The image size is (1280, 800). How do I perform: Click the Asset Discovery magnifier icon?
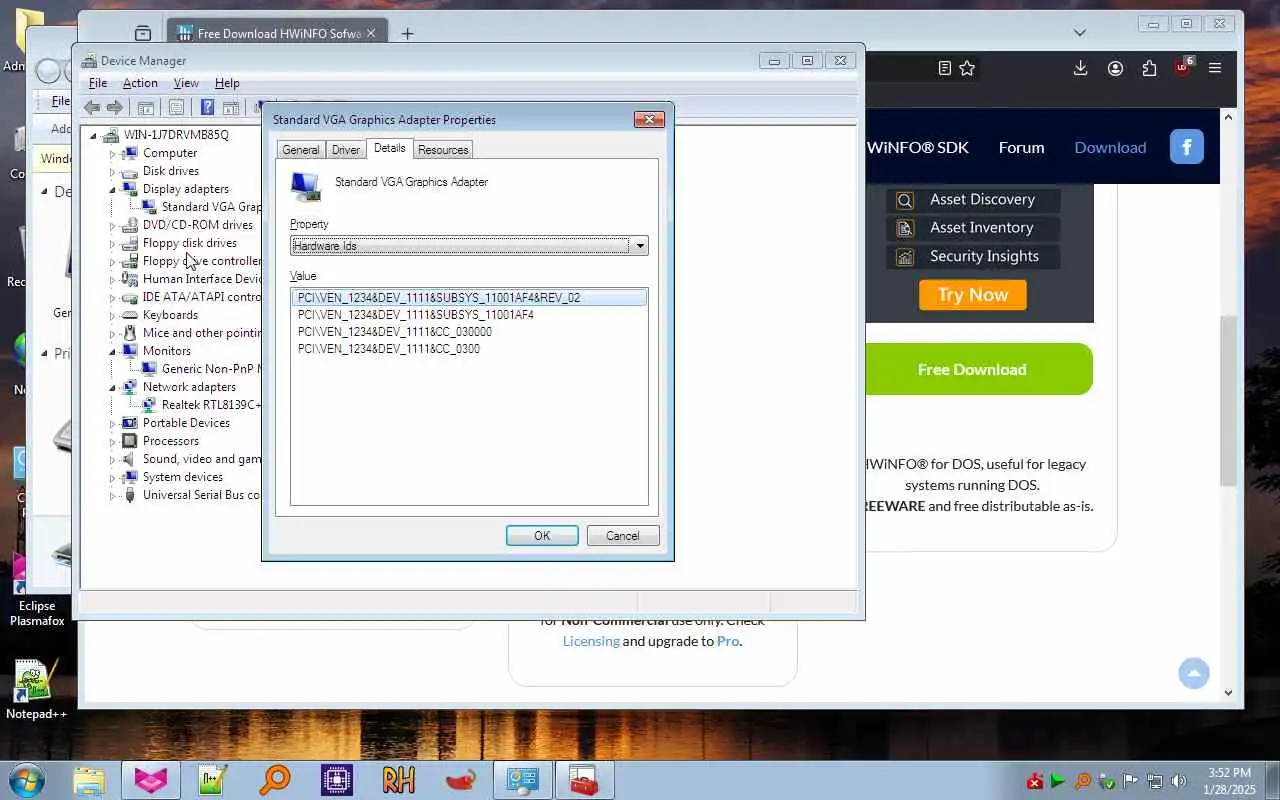(905, 200)
